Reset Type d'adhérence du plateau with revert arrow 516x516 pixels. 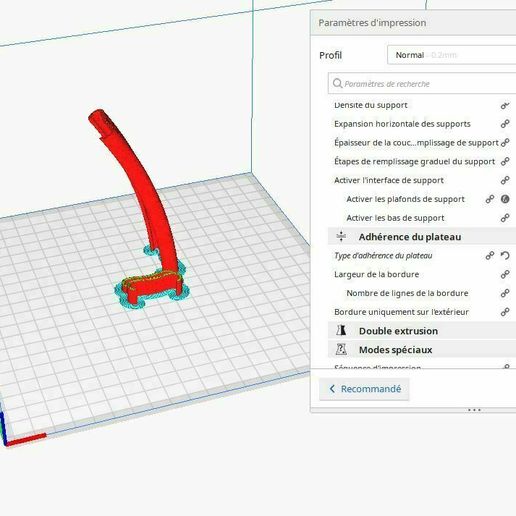point(505,256)
